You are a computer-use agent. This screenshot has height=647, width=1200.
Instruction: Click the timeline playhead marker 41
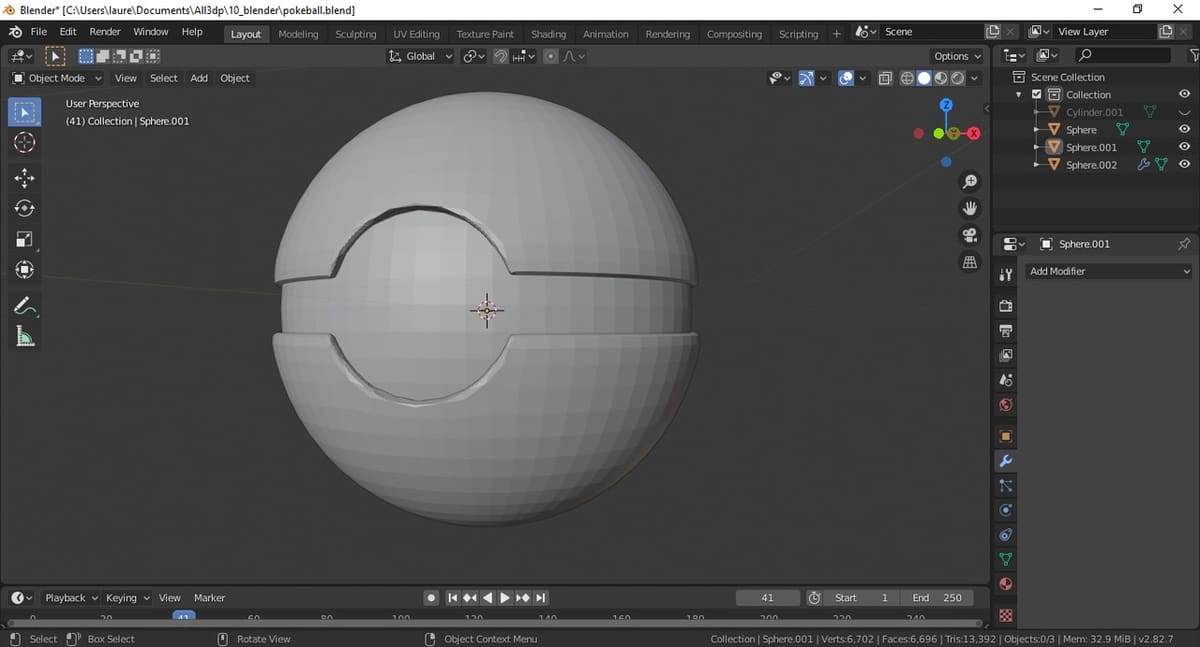tap(184, 618)
